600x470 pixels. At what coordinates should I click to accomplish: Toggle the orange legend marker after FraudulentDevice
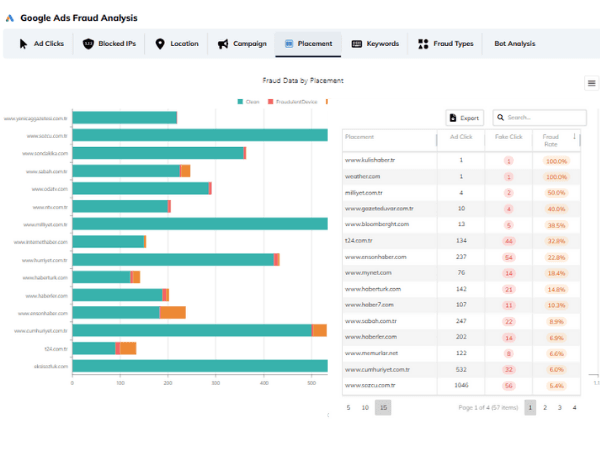tap(327, 101)
